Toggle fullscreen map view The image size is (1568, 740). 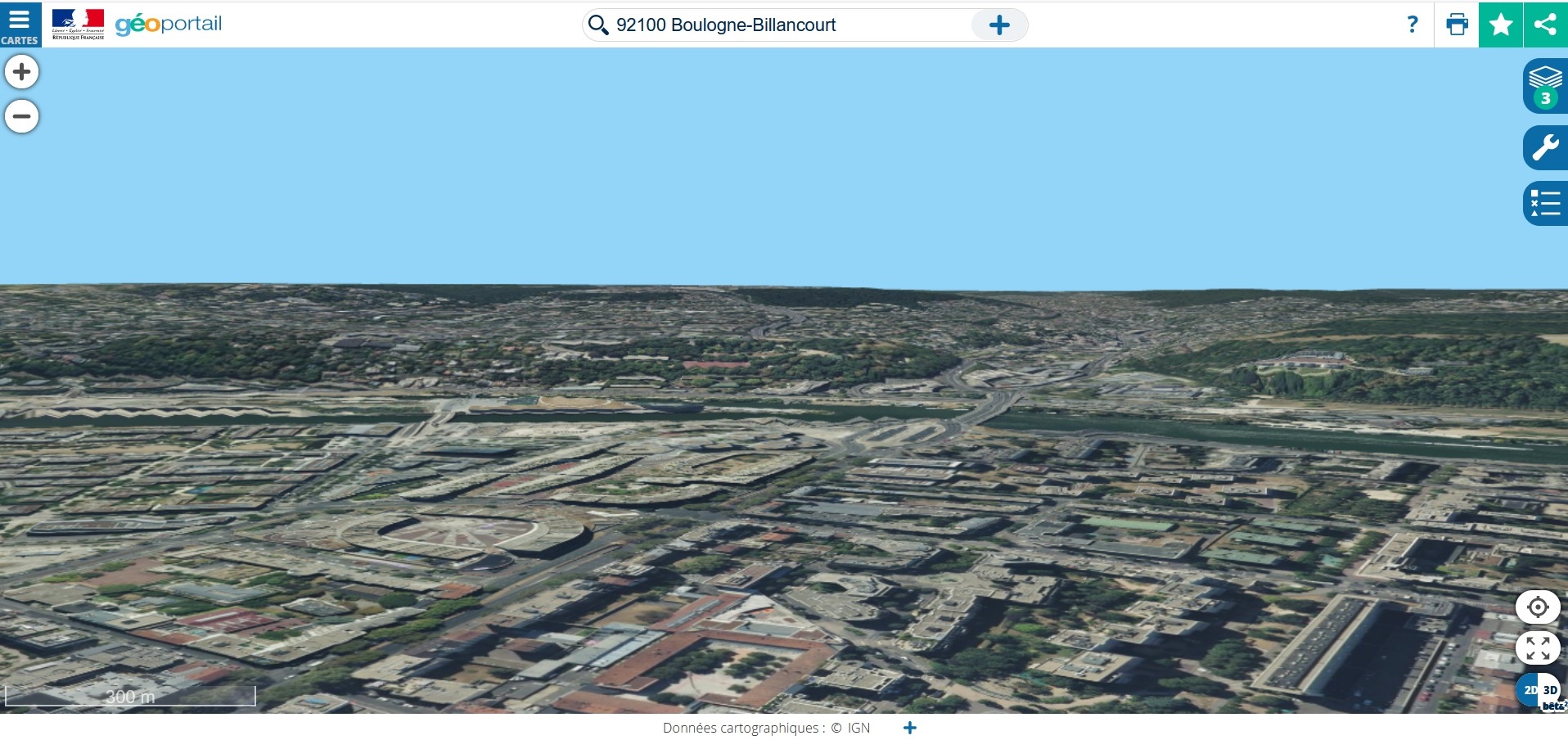pyautogui.click(x=1538, y=648)
